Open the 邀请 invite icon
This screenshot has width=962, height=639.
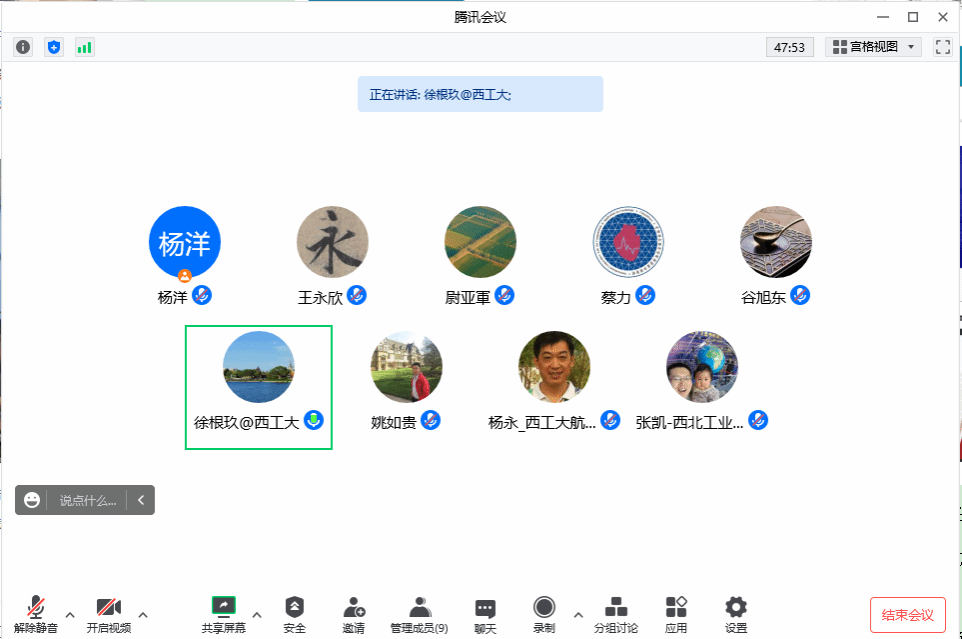click(x=353, y=613)
